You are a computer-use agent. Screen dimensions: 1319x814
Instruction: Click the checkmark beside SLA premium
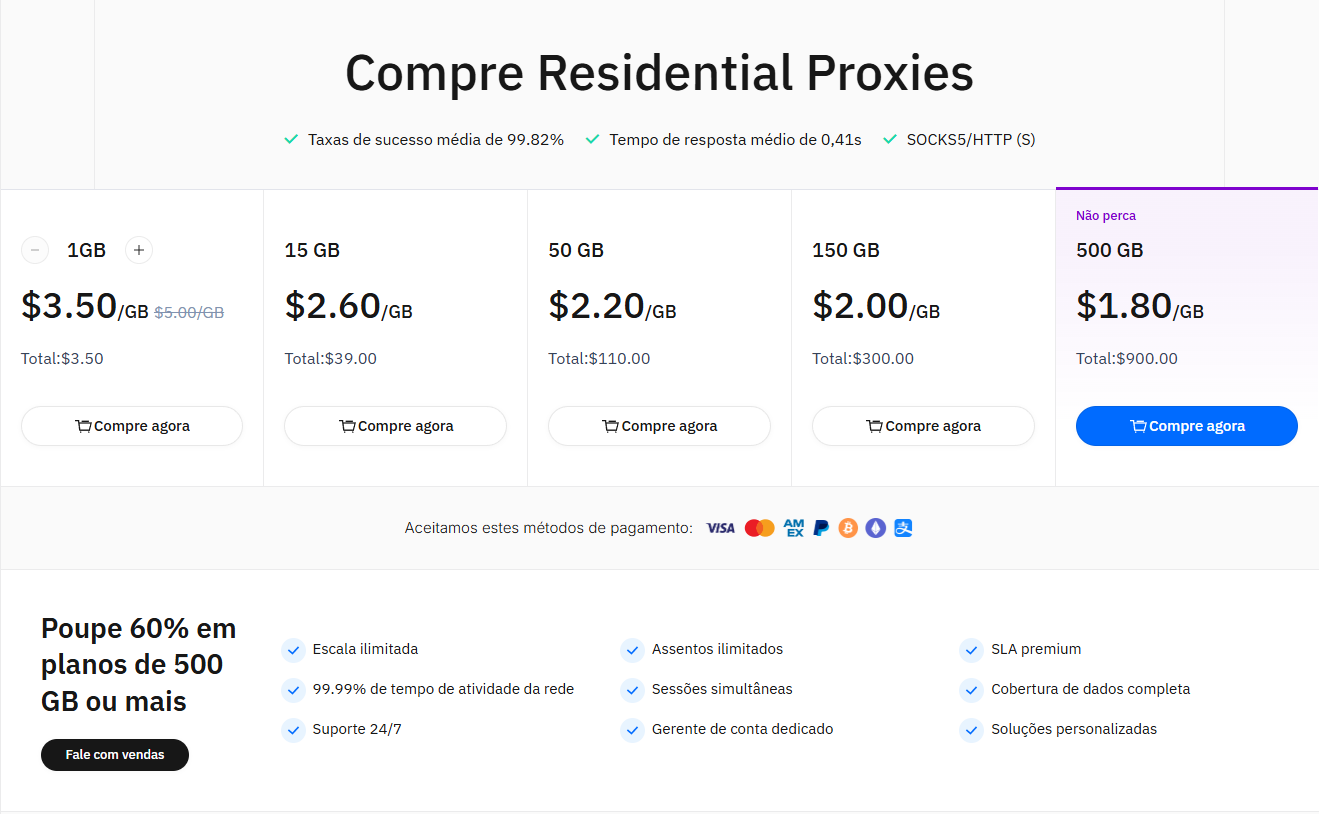click(x=971, y=650)
